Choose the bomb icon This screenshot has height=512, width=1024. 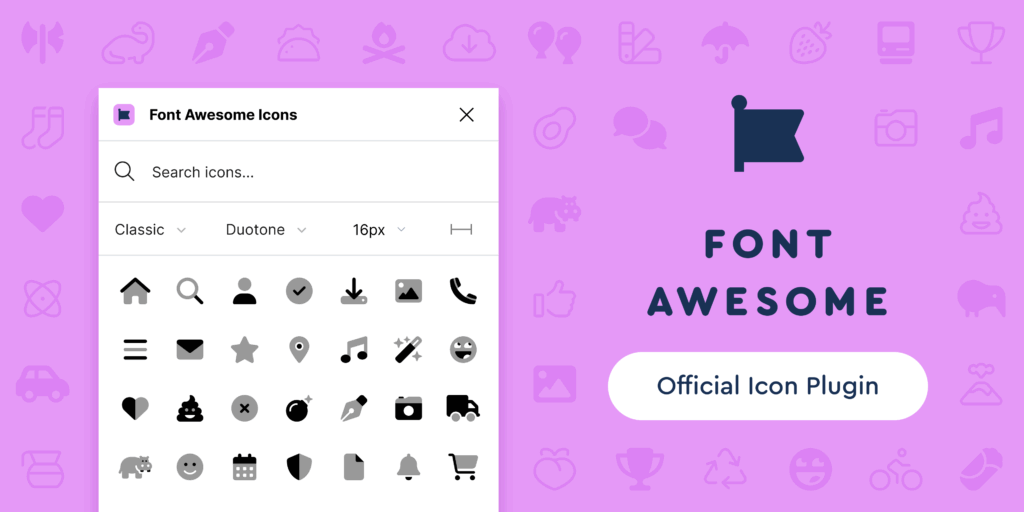[x=299, y=409]
